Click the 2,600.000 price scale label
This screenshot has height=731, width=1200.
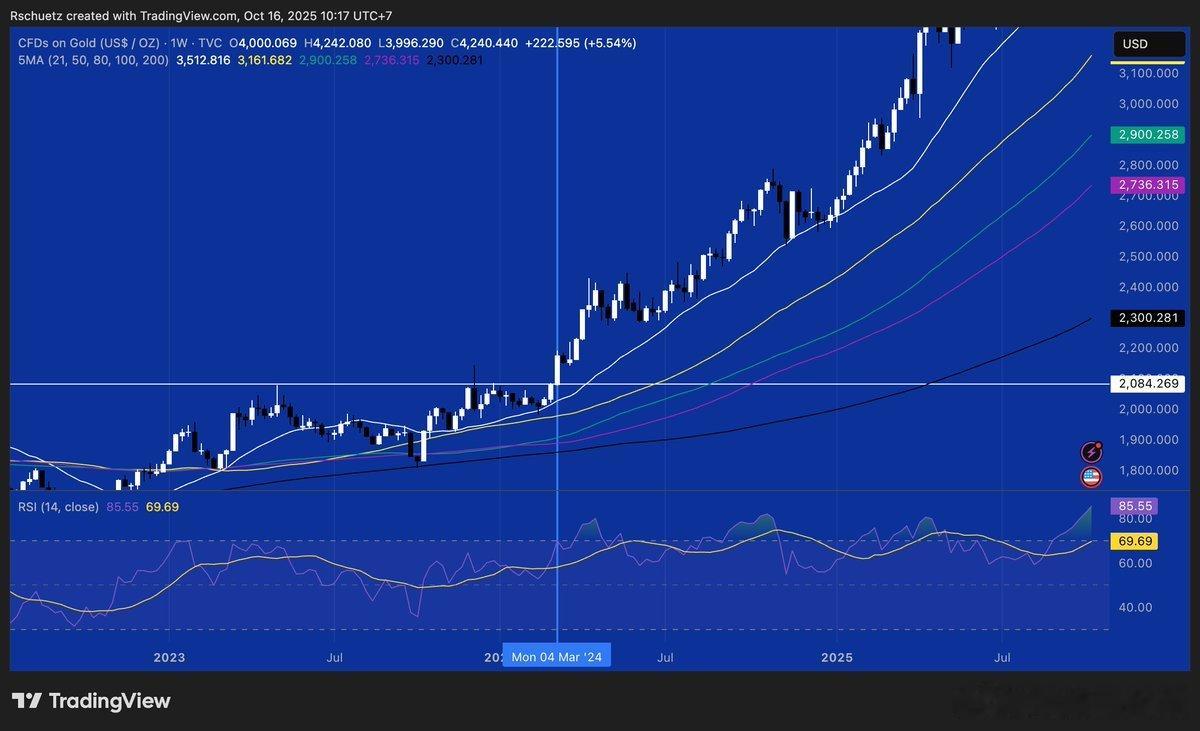(x=1147, y=226)
